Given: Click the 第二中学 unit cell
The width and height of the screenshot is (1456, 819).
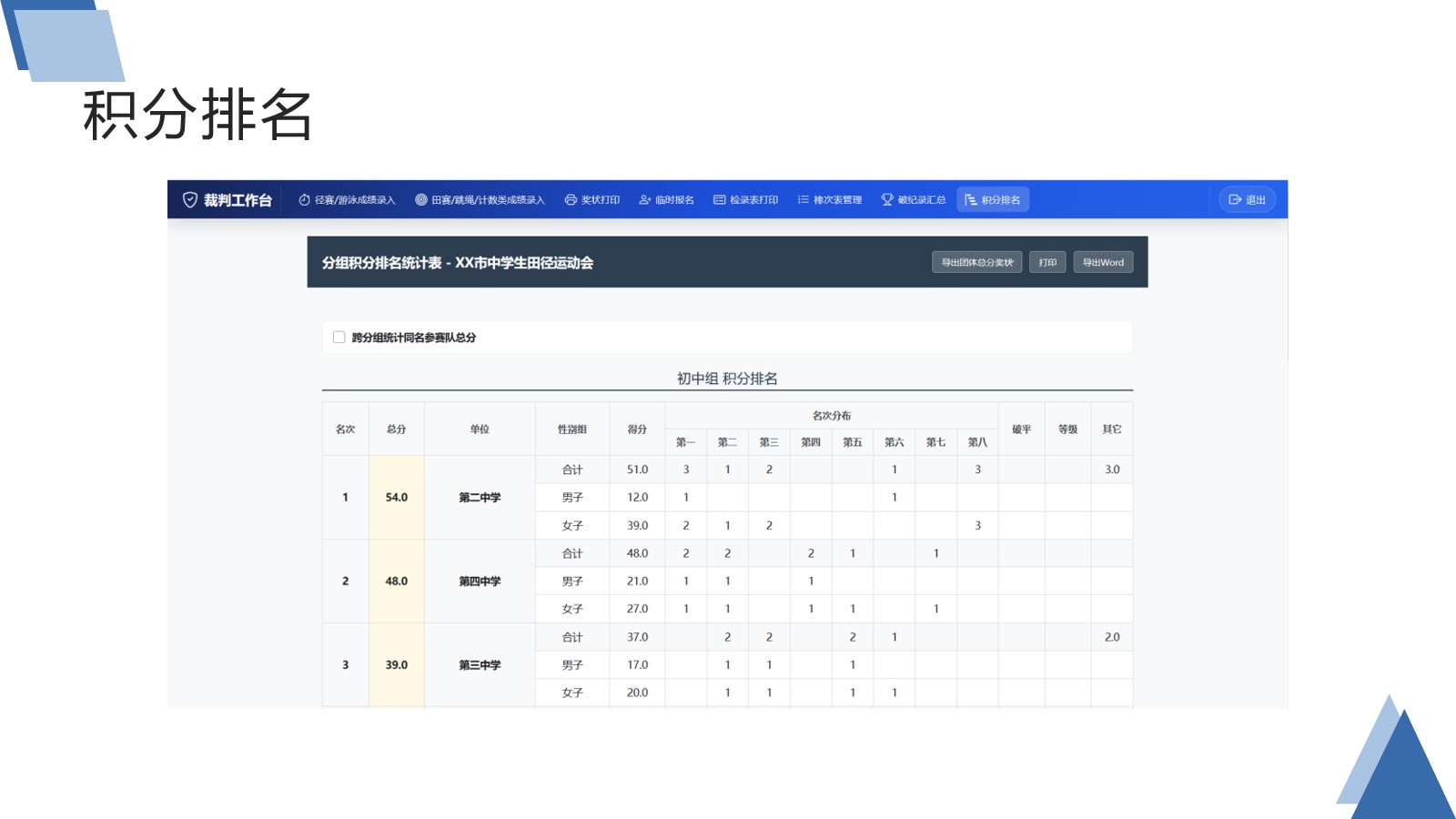Looking at the screenshot, I should tap(480, 498).
